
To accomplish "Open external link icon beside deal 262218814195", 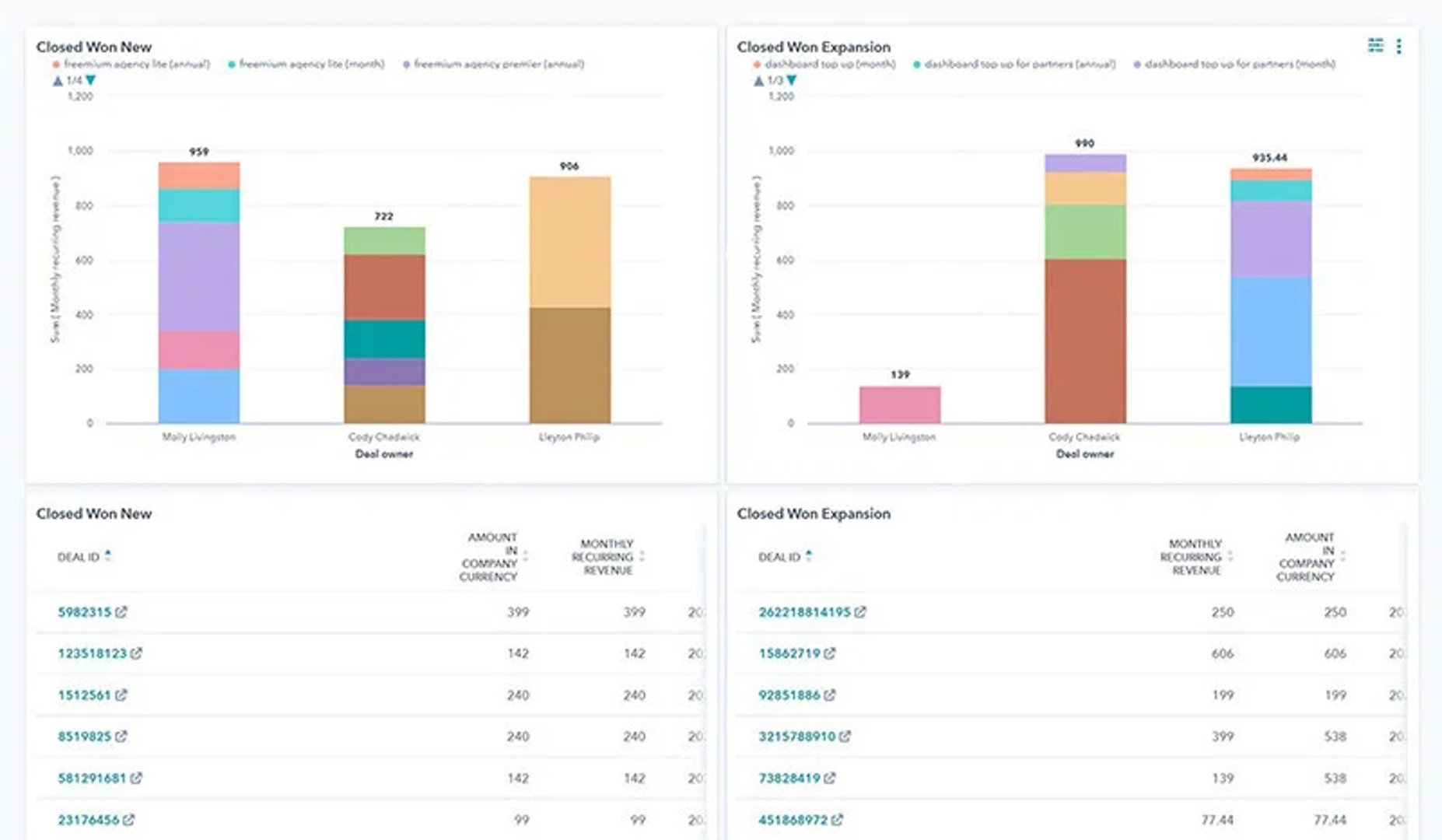I will point(860,612).
